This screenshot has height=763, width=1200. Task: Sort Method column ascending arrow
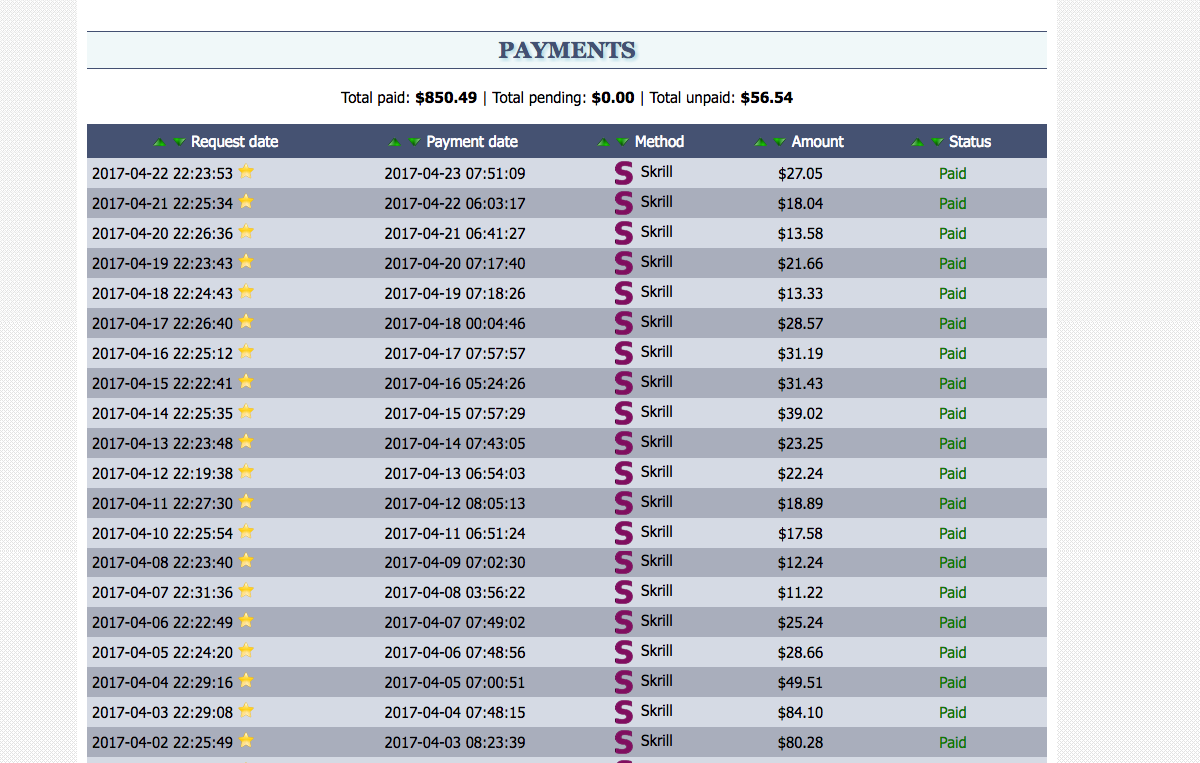pyautogui.click(x=603, y=142)
